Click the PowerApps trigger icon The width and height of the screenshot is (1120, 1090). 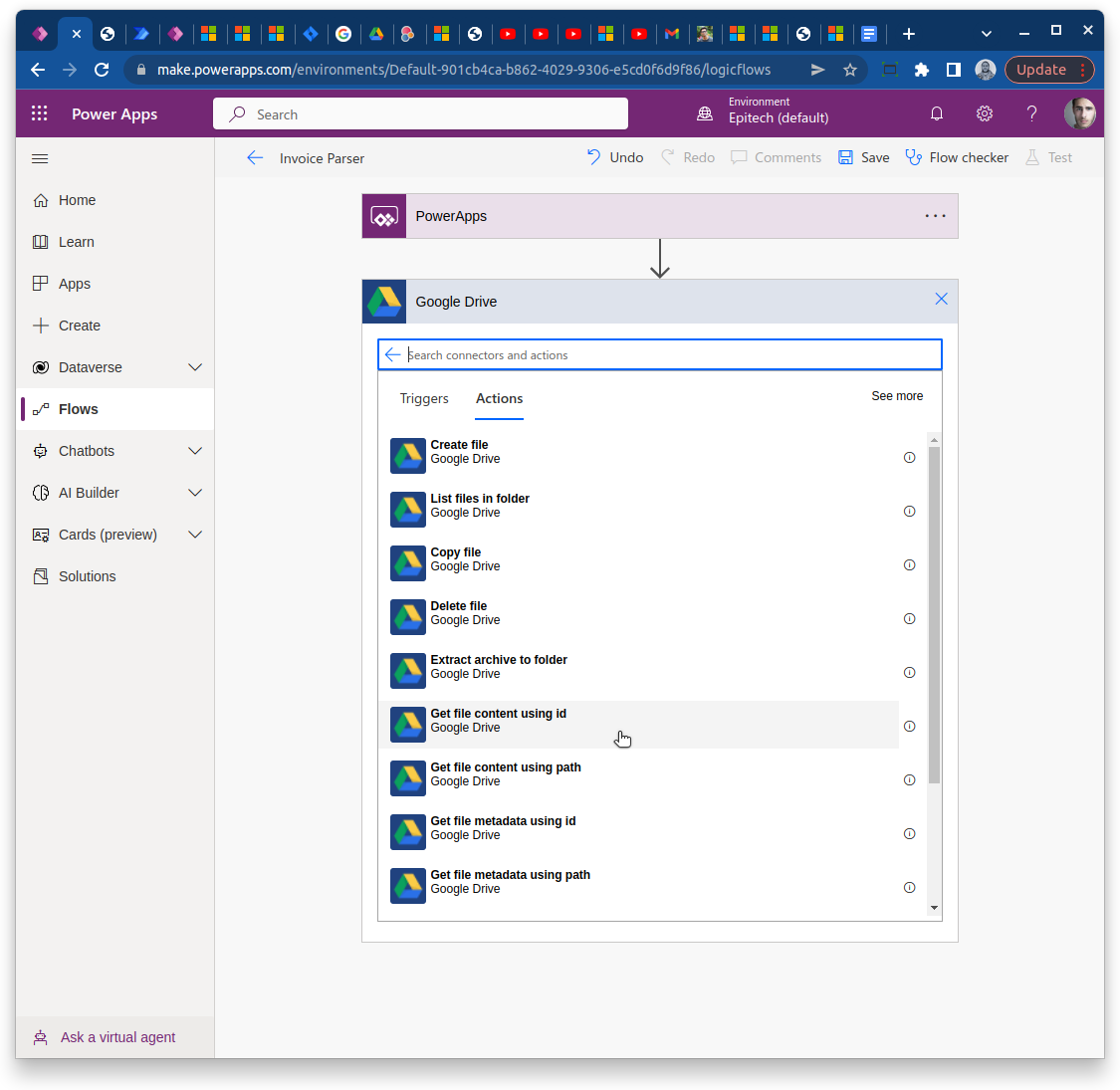[384, 216]
